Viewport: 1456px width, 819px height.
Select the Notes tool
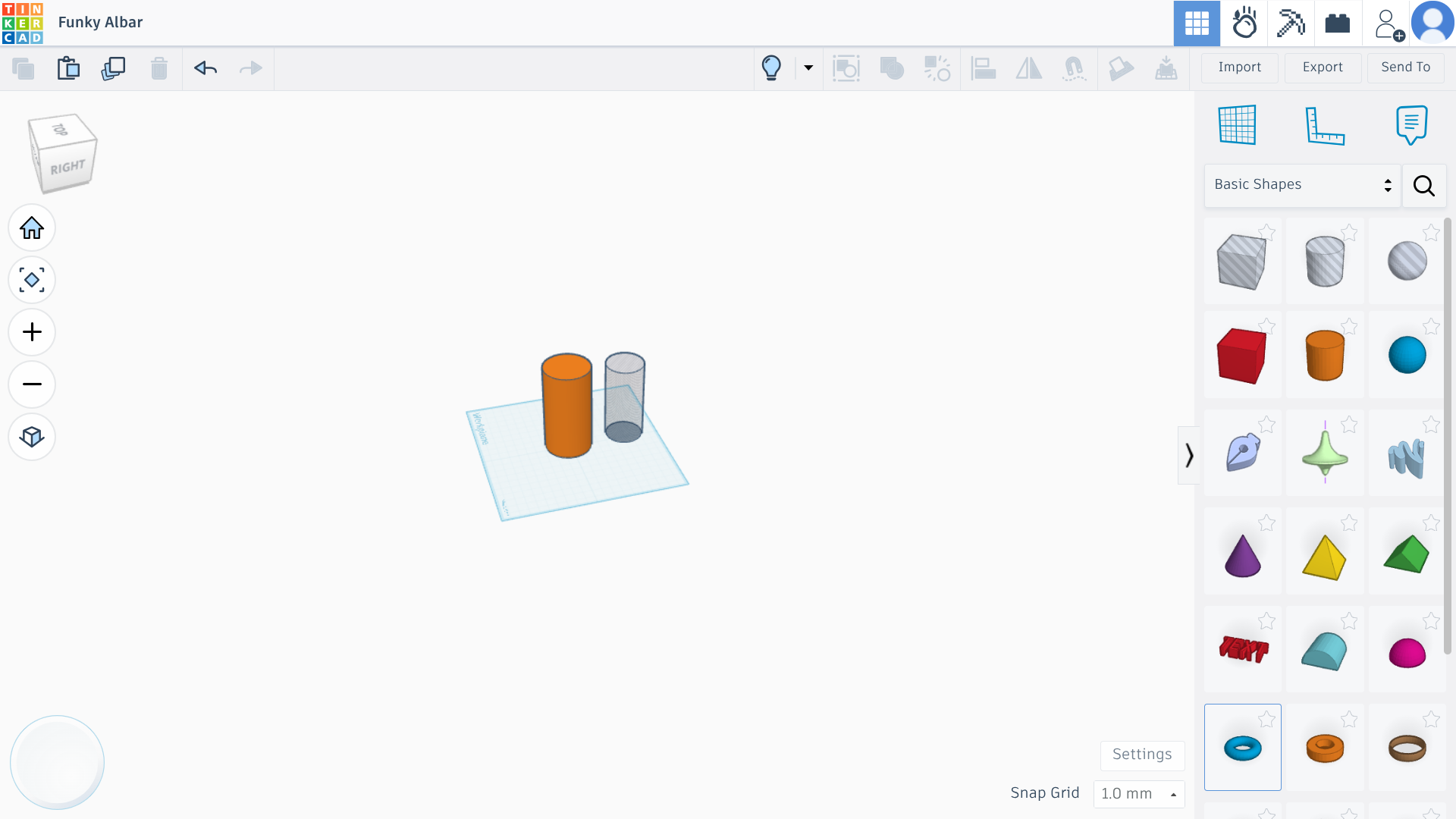coord(1411,125)
